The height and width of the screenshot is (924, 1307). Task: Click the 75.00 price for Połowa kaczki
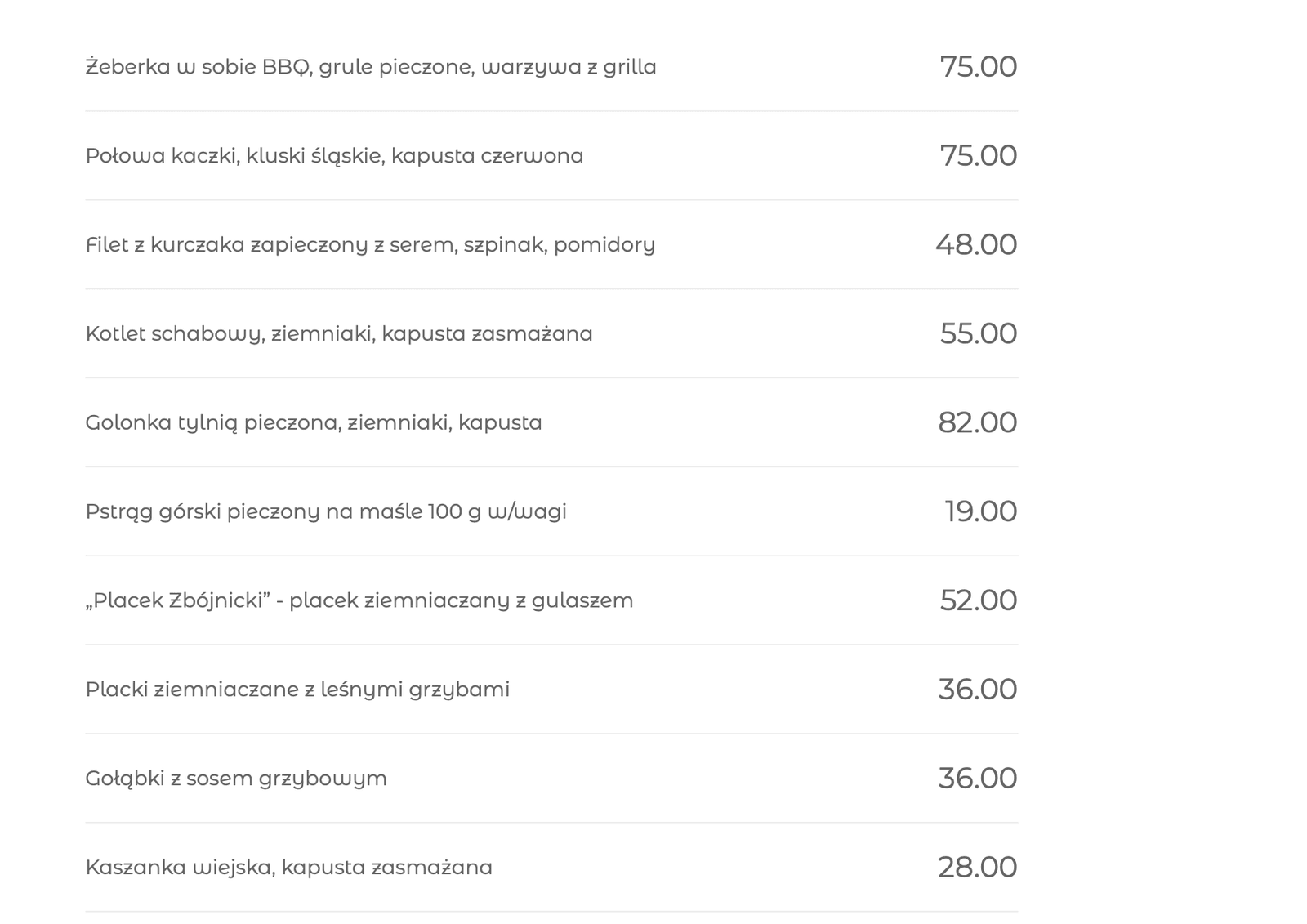[x=978, y=156]
